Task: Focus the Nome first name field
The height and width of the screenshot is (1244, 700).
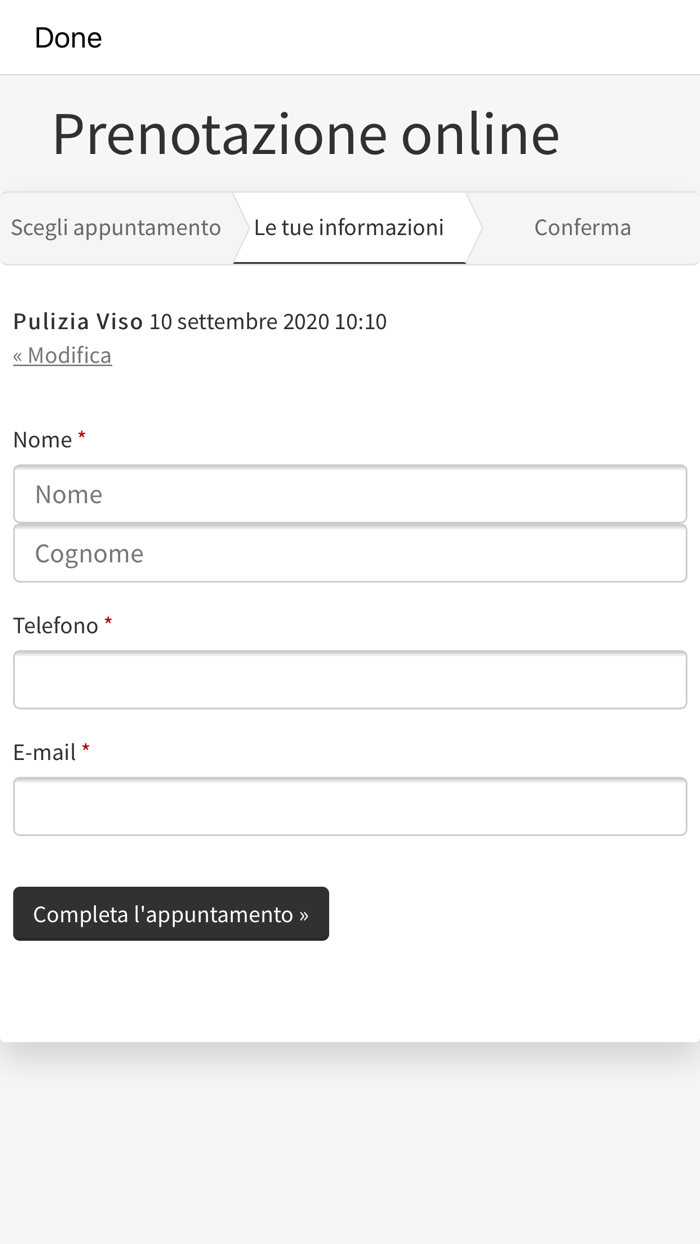Action: point(350,494)
